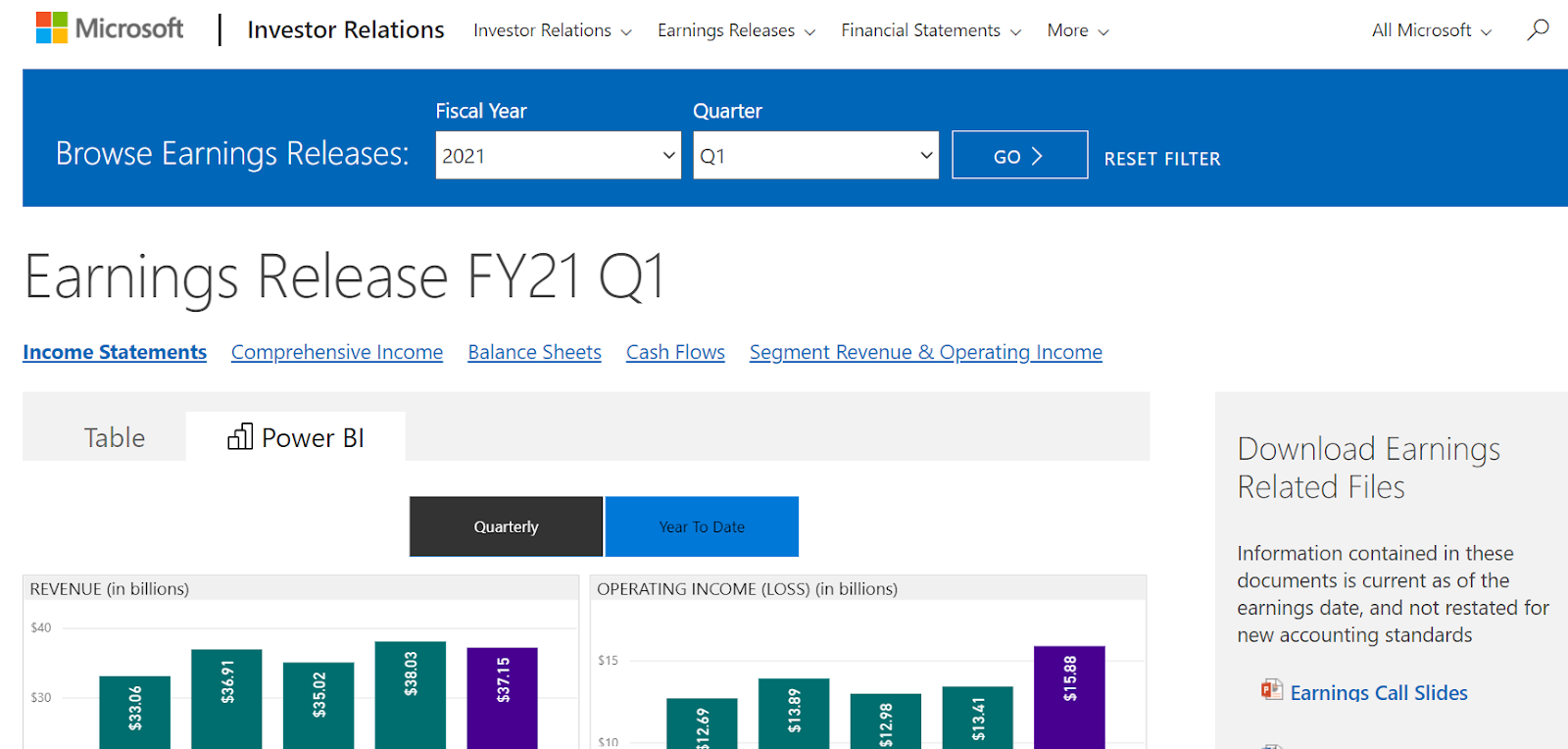Expand the Investor Relations nav dropdown
This screenshot has width=1568, height=749.
pyautogui.click(x=552, y=30)
